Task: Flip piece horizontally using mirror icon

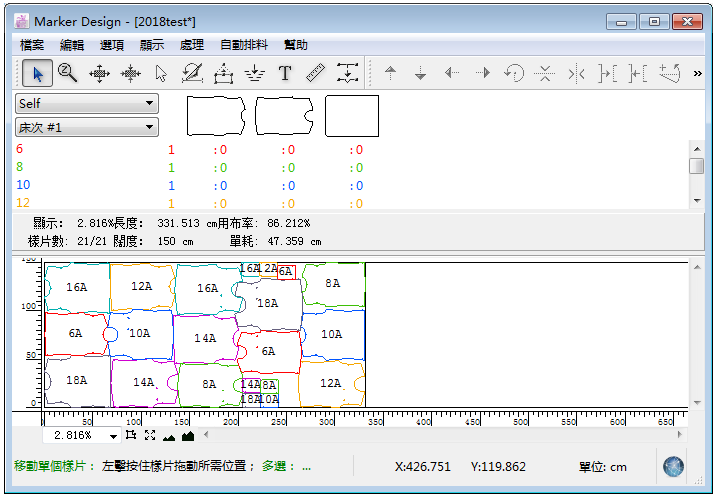Action: click(x=576, y=73)
